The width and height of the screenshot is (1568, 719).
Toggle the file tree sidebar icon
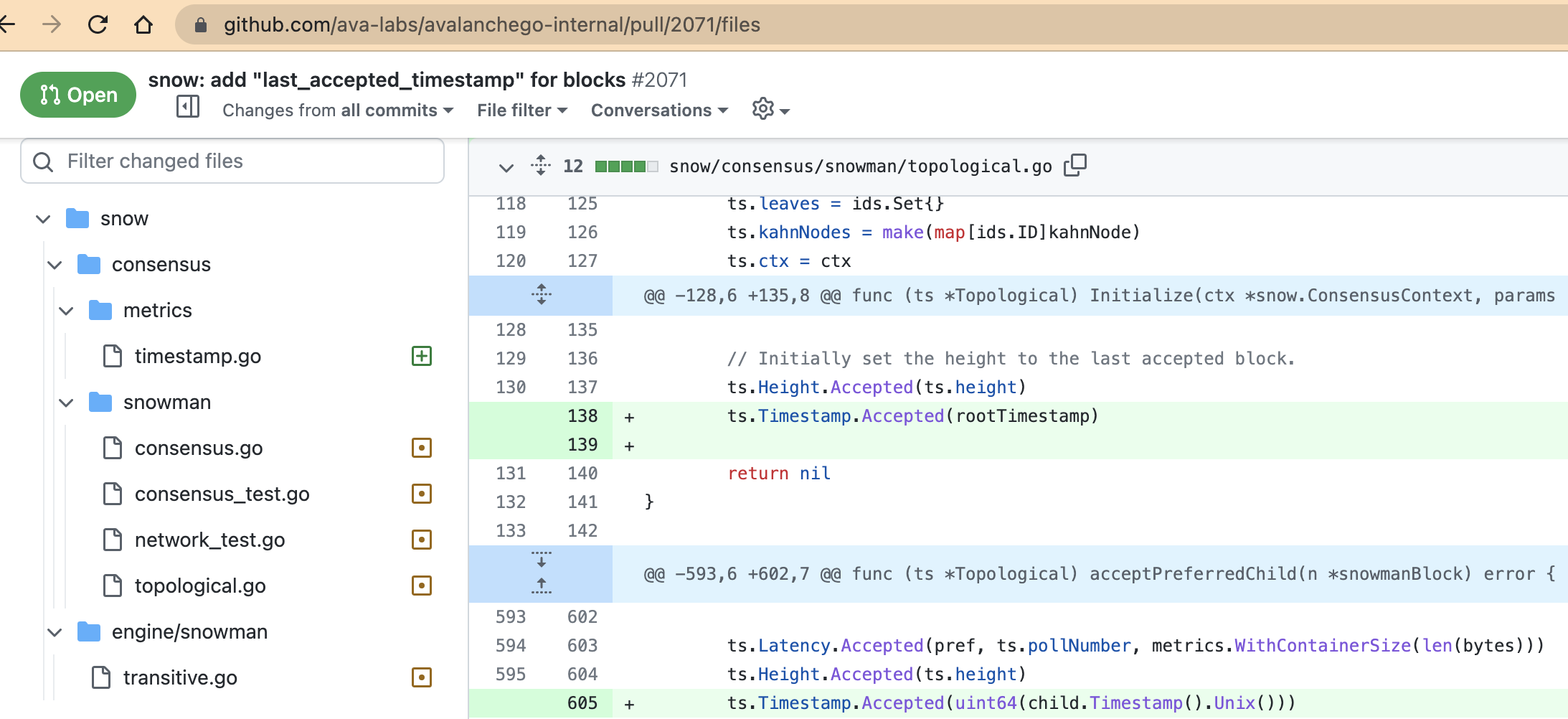188,108
